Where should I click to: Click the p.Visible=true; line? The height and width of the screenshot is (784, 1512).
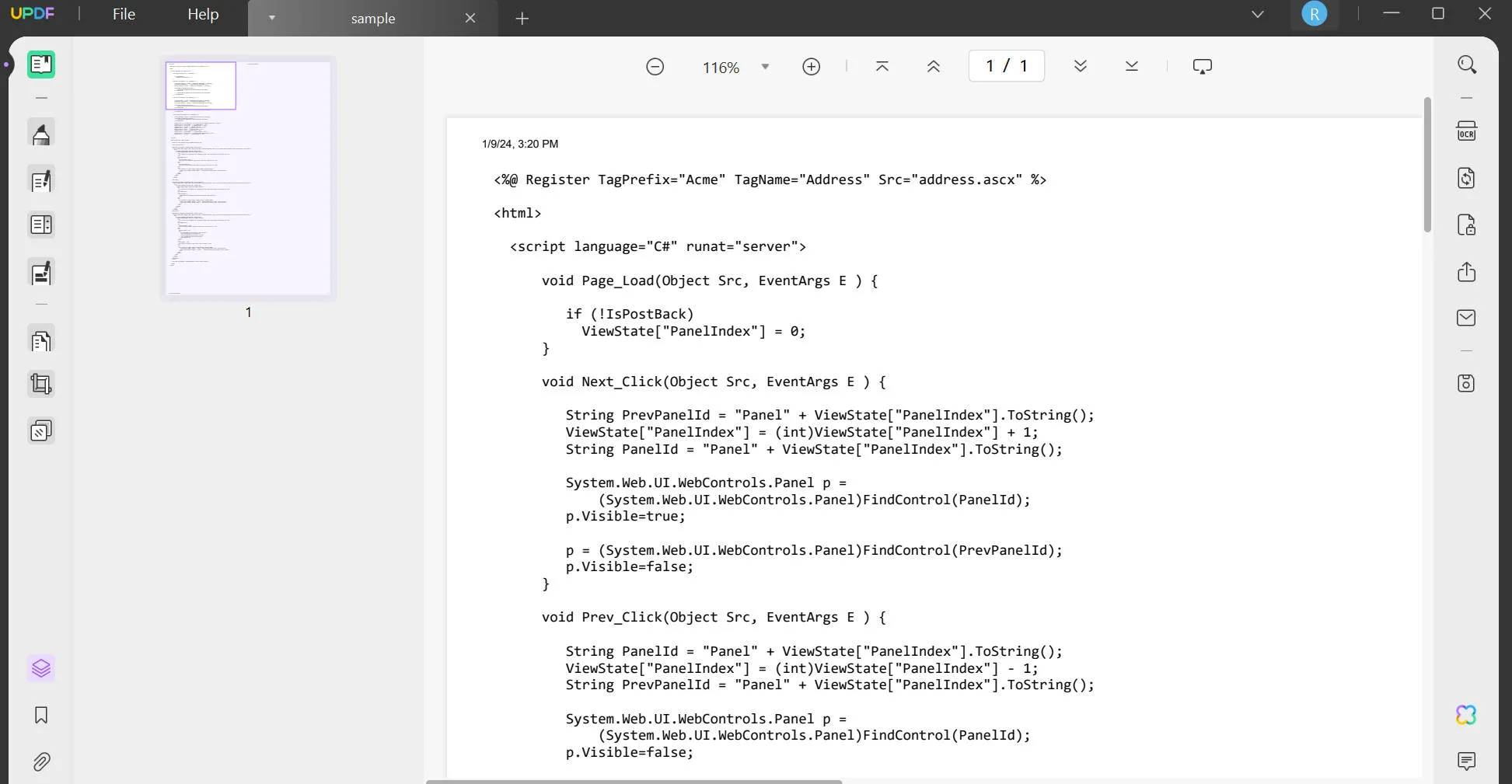pyautogui.click(x=626, y=516)
